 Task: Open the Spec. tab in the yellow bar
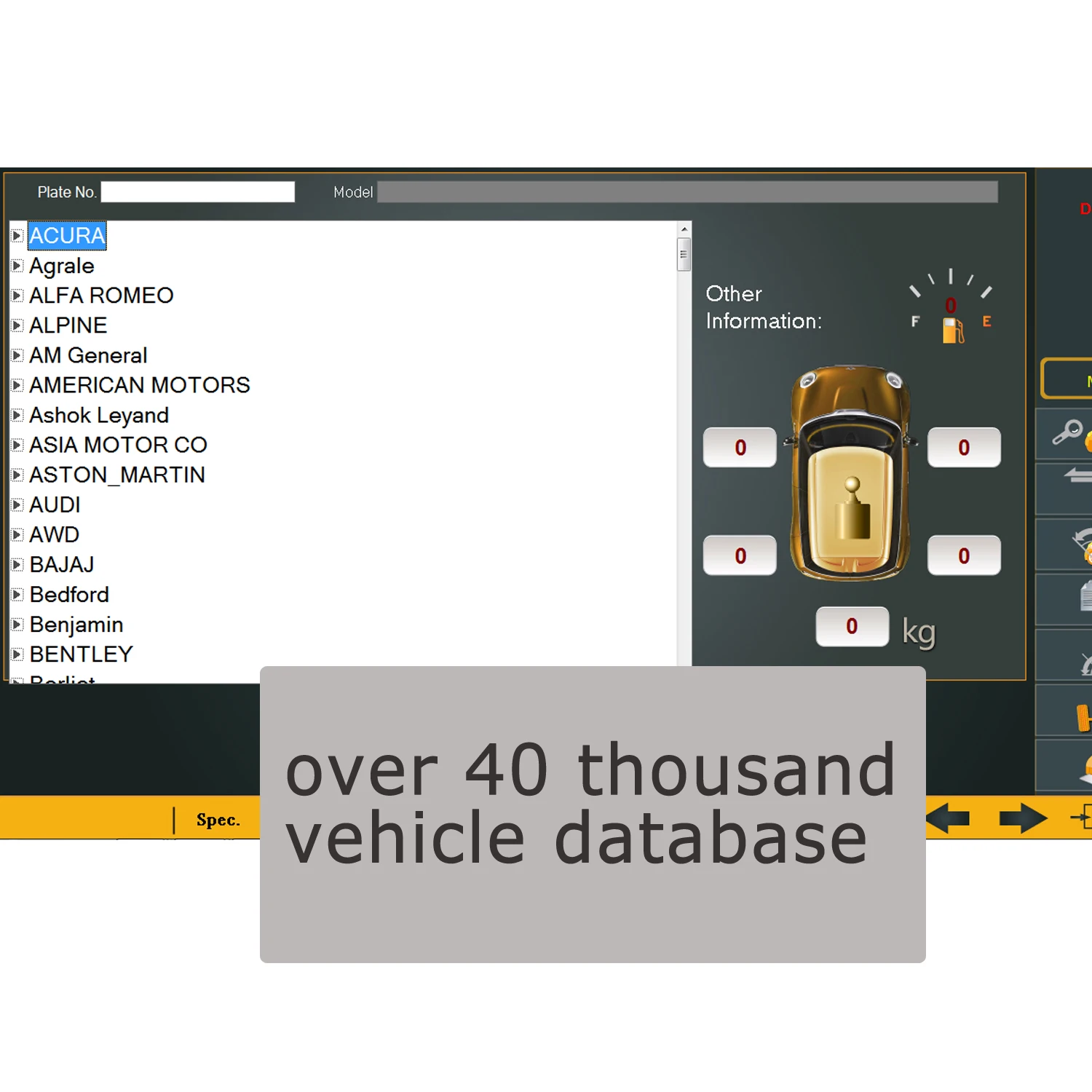[x=218, y=820]
